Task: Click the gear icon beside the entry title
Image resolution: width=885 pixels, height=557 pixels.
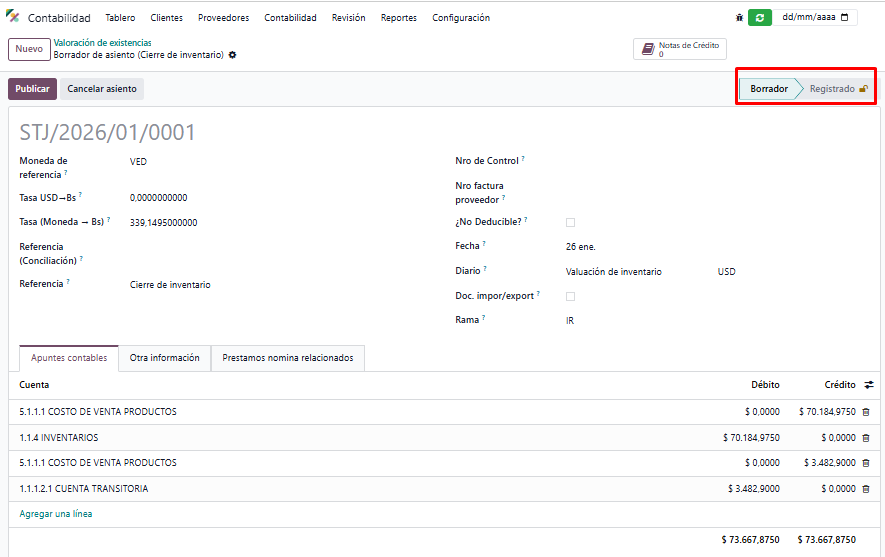Action: click(x=233, y=55)
